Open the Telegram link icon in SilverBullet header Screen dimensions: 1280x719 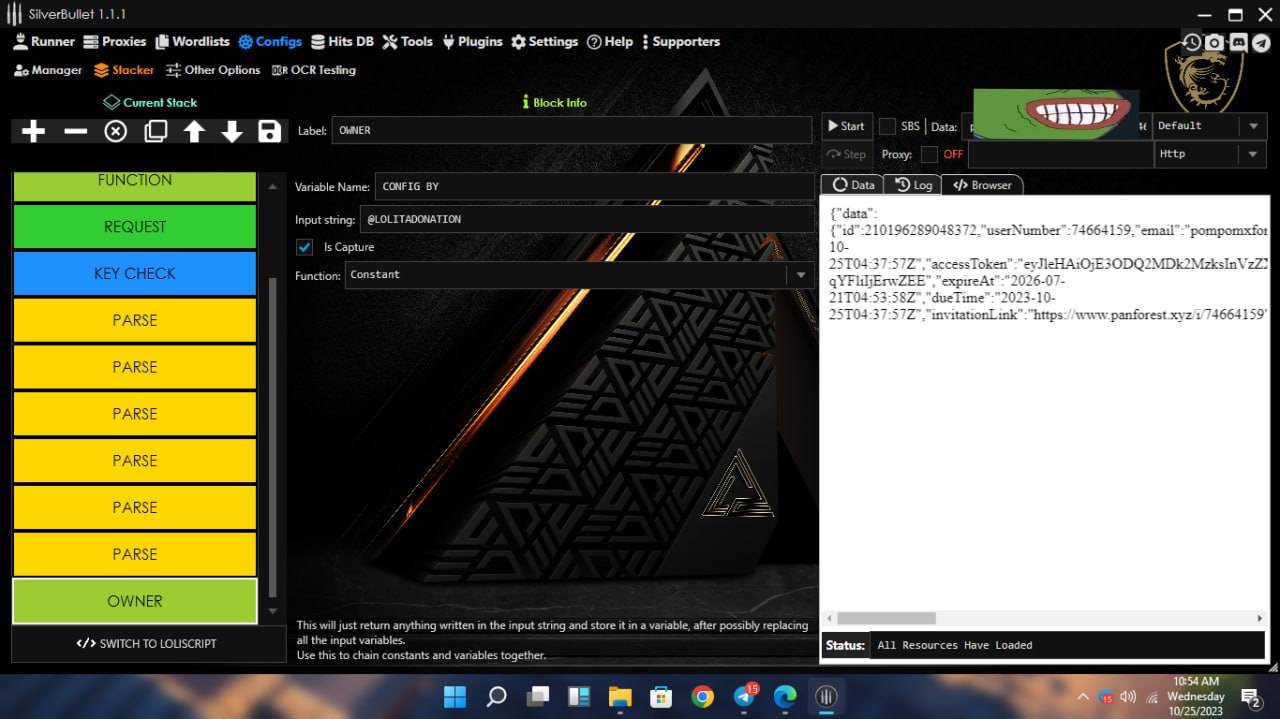pyautogui.click(x=1261, y=43)
